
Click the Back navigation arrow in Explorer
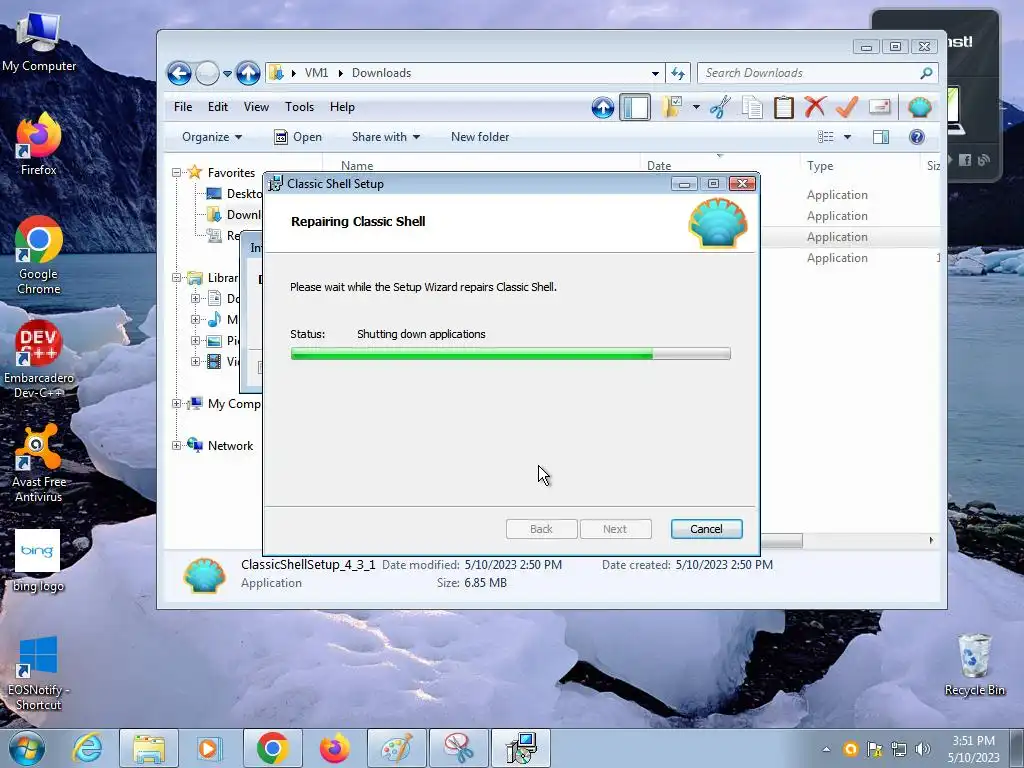tap(179, 73)
